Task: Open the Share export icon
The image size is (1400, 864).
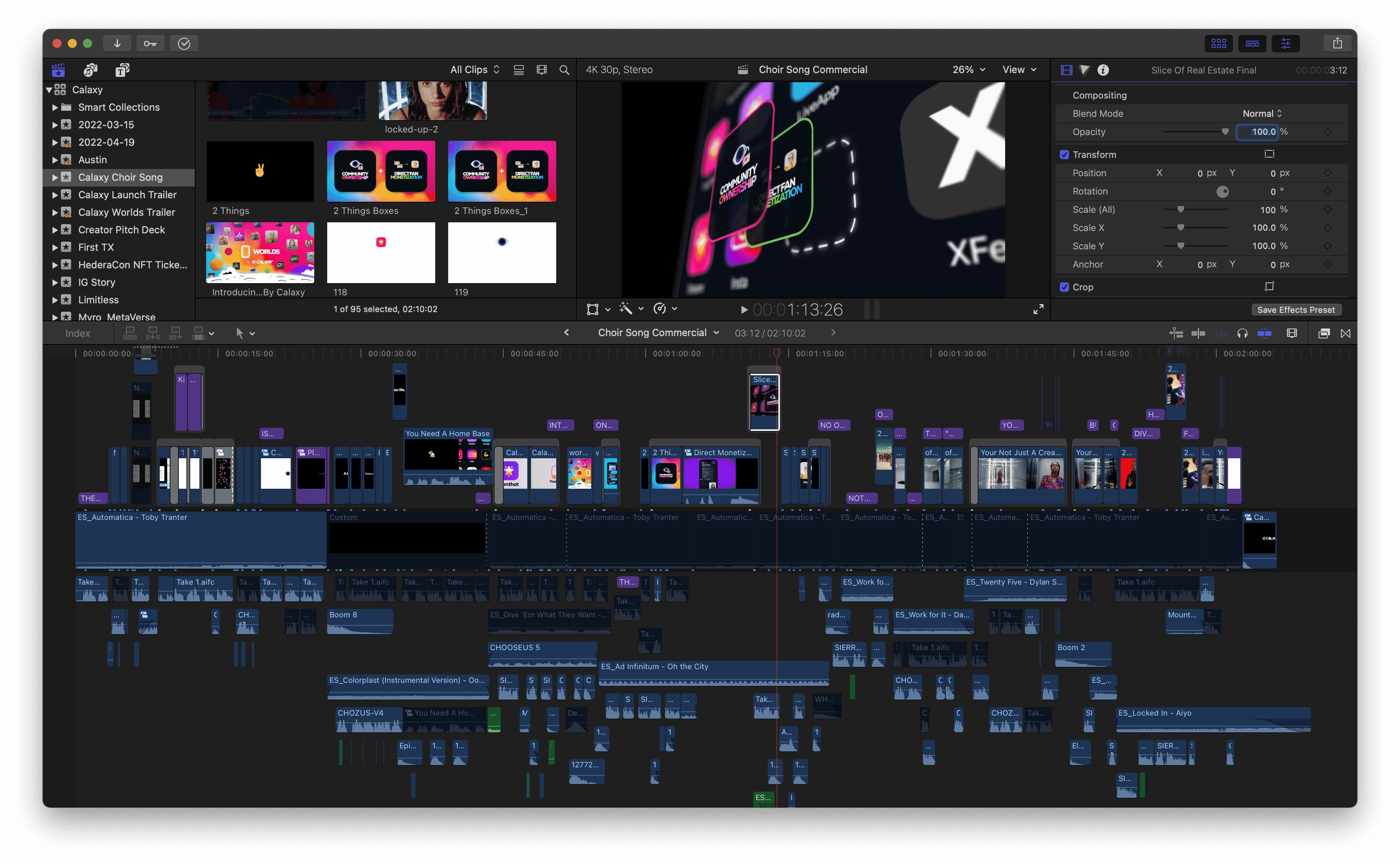Action: 1337,43
